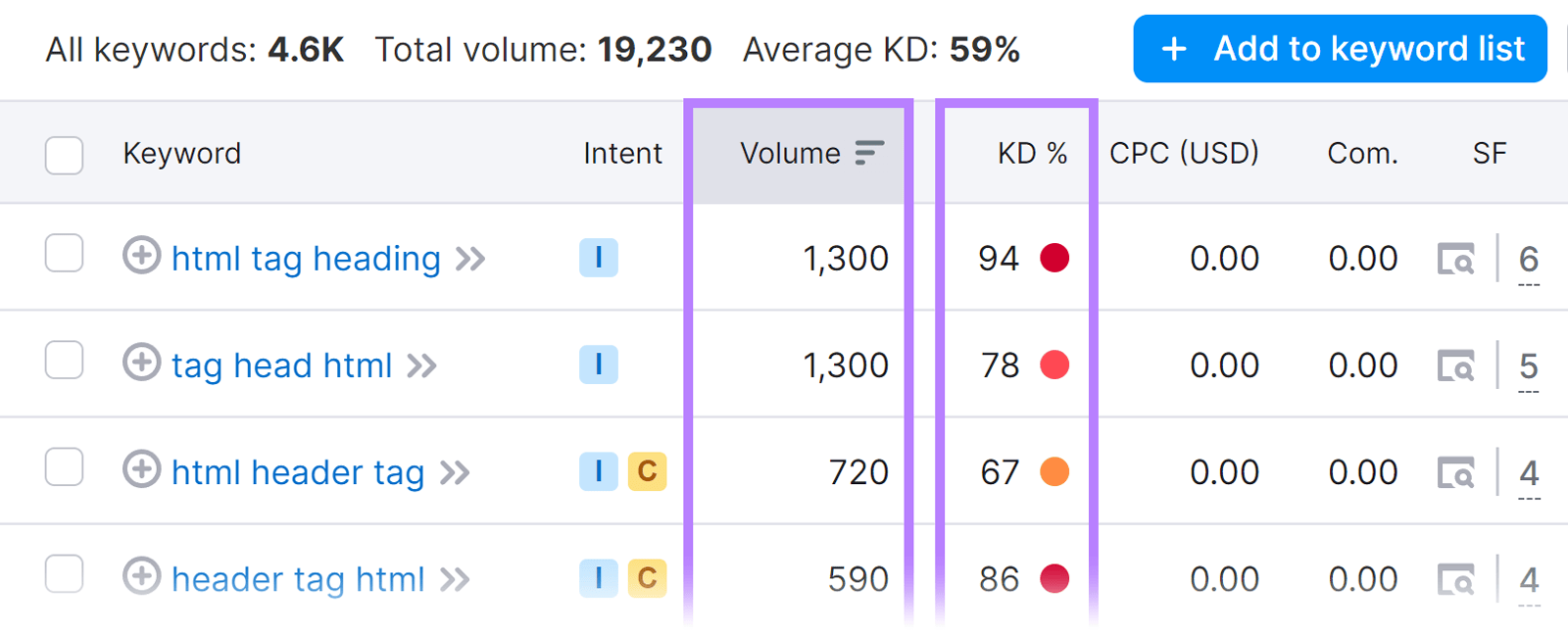The height and width of the screenshot is (632, 1568).
Task: Open SERP features preview for html tag heading
Action: point(1456,259)
